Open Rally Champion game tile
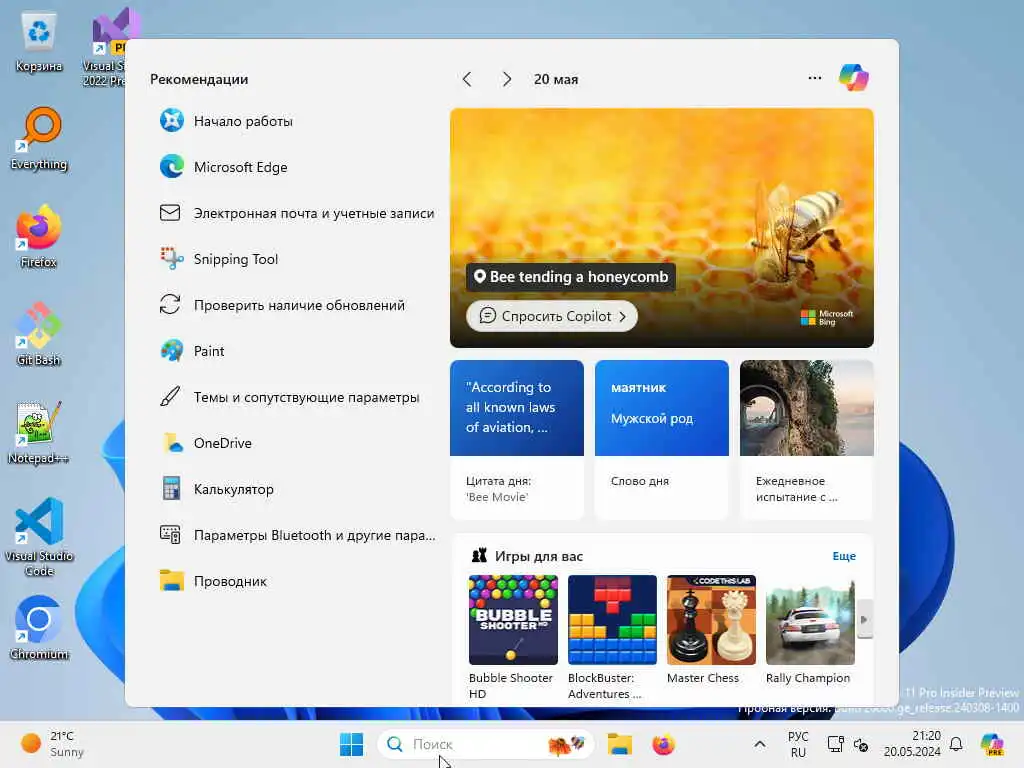The height and width of the screenshot is (768, 1024). point(810,630)
